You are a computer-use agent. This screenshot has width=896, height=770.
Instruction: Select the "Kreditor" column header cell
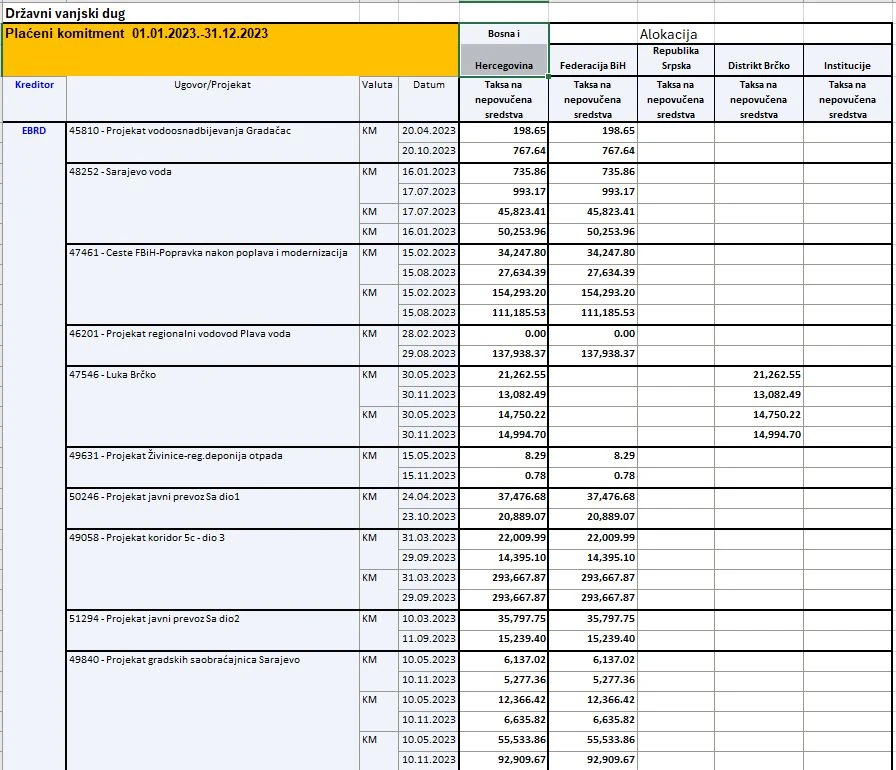point(35,85)
